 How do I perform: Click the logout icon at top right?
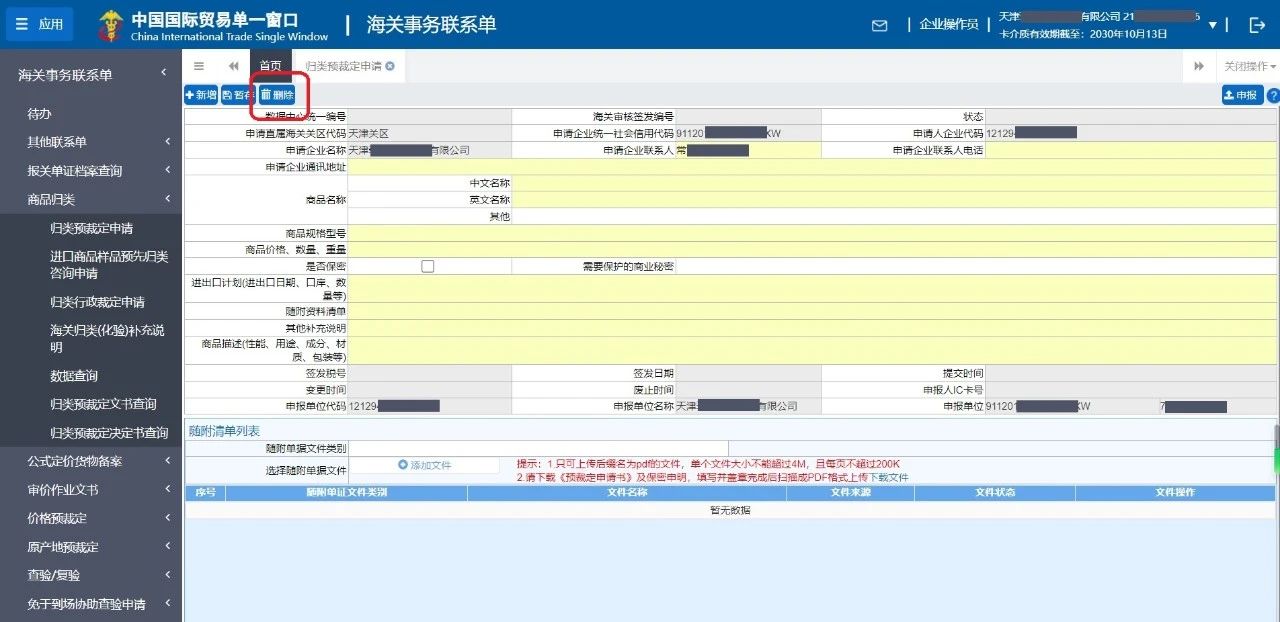coord(1257,25)
